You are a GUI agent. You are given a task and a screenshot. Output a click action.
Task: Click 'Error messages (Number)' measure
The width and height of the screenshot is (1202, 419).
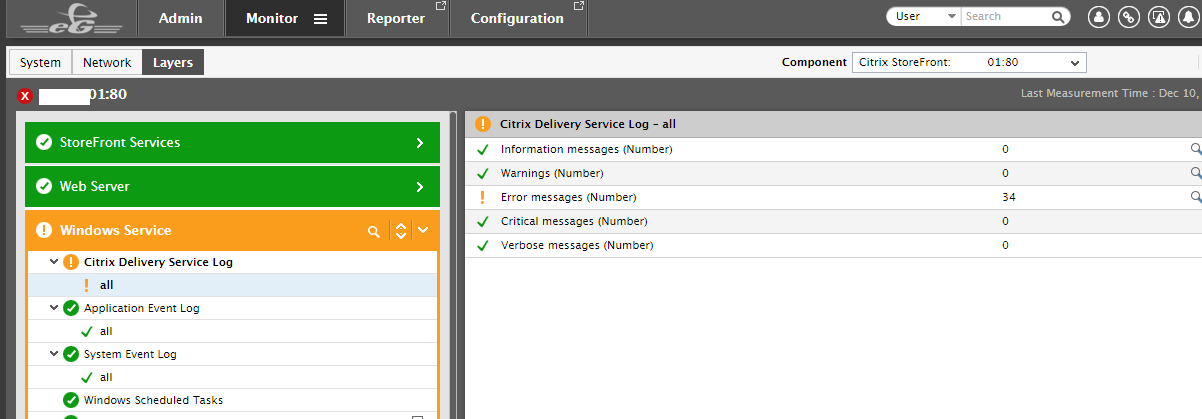click(x=568, y=197)
